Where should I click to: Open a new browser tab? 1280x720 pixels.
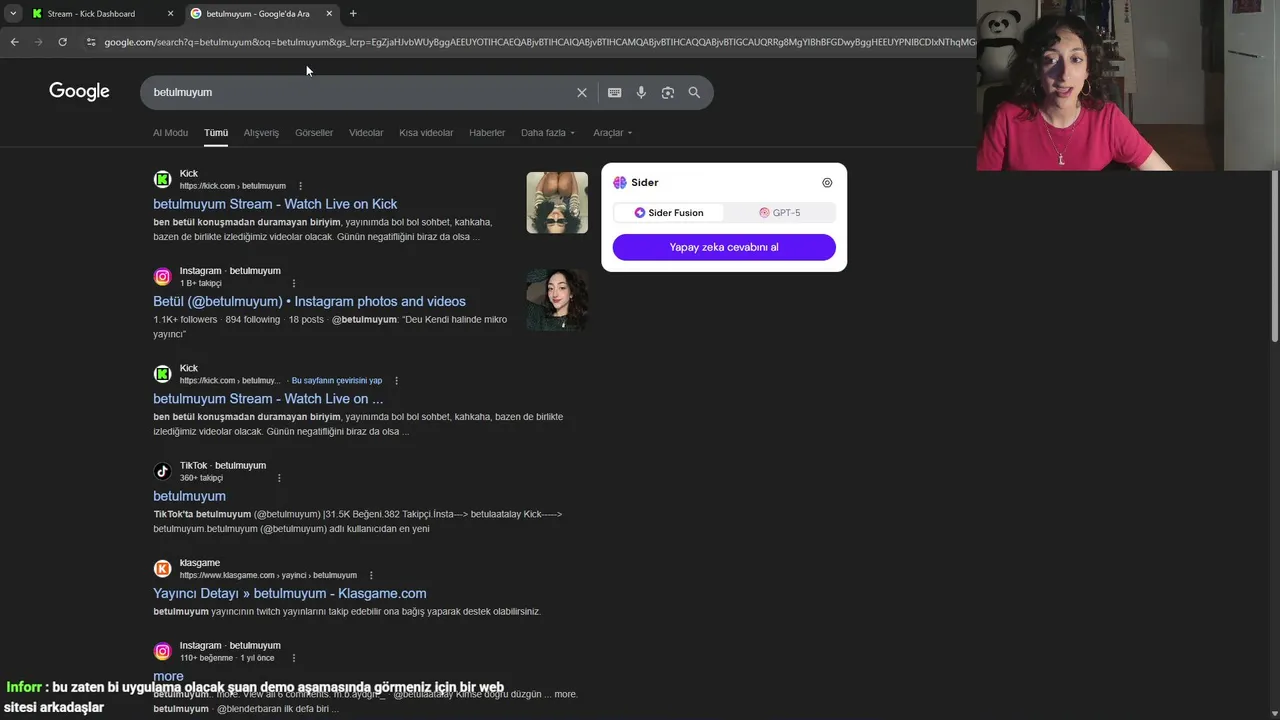pyautogui.click(x=353, y=14)
